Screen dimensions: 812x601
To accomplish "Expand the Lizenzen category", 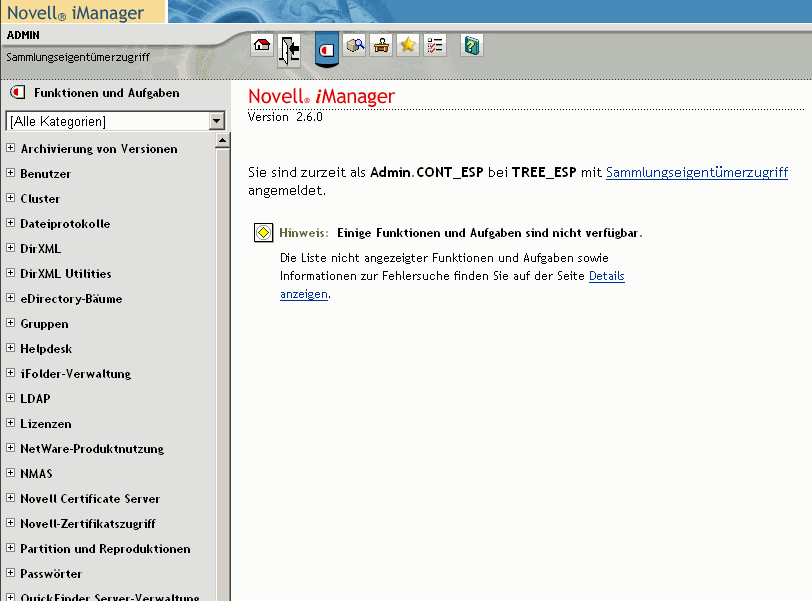I will (x=10, y=422).
